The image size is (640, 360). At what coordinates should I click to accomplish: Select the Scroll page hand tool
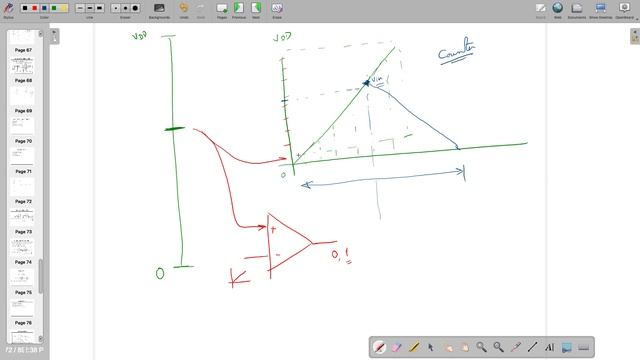(465, 347)
